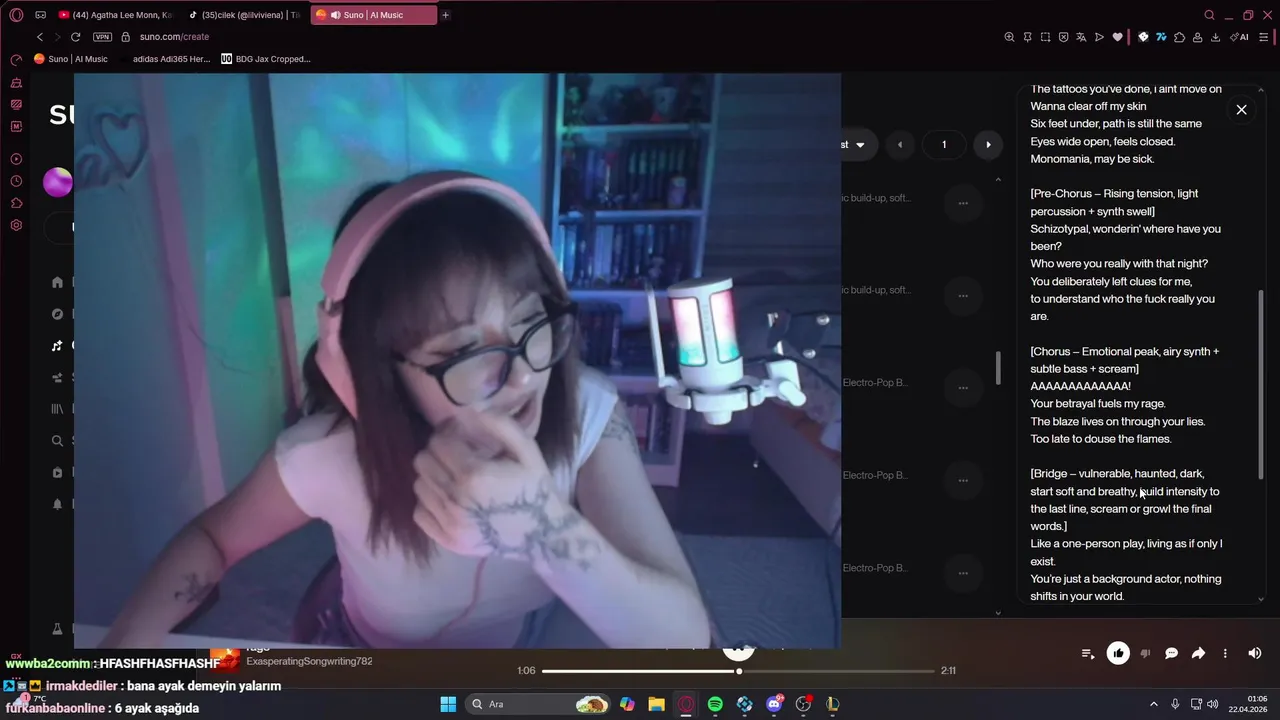Switch to the cilek TikTok tab

coord(244,15)
